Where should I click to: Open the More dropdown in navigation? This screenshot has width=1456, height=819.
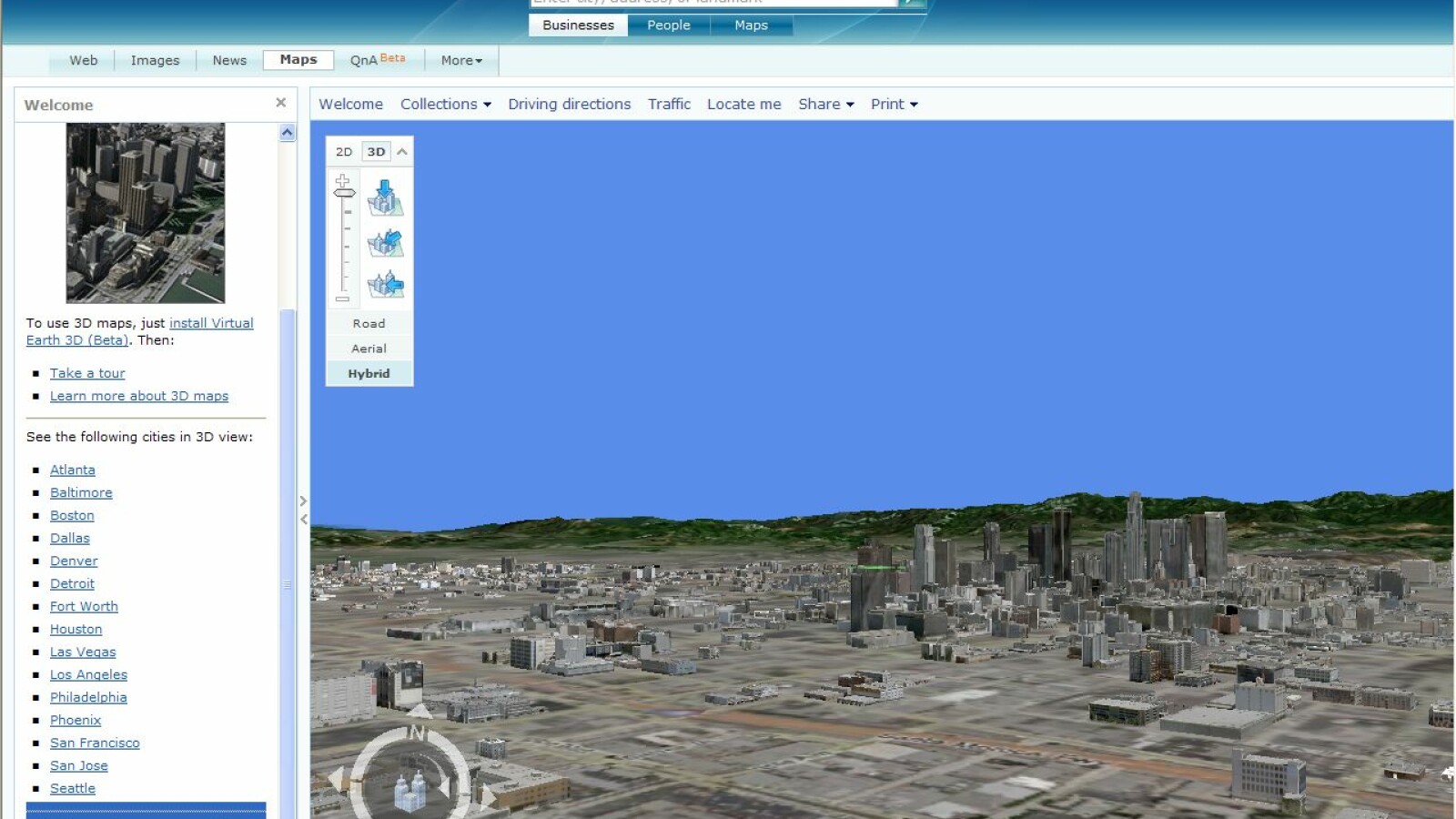461,61
